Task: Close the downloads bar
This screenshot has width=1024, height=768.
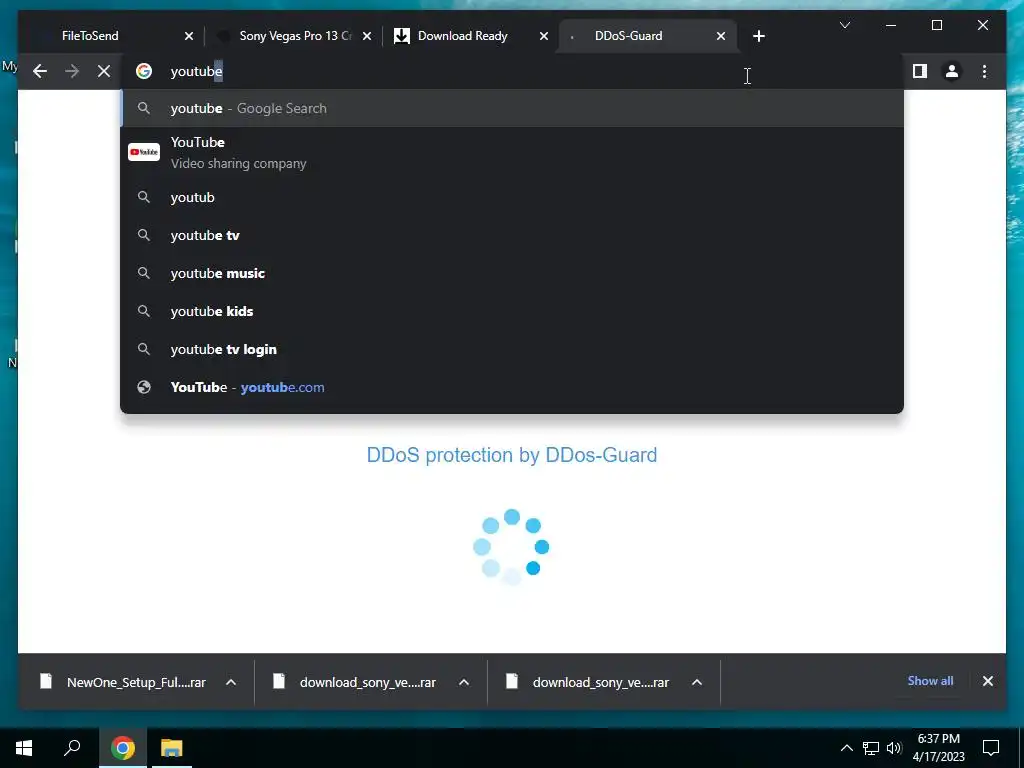Action: [987, 681]
